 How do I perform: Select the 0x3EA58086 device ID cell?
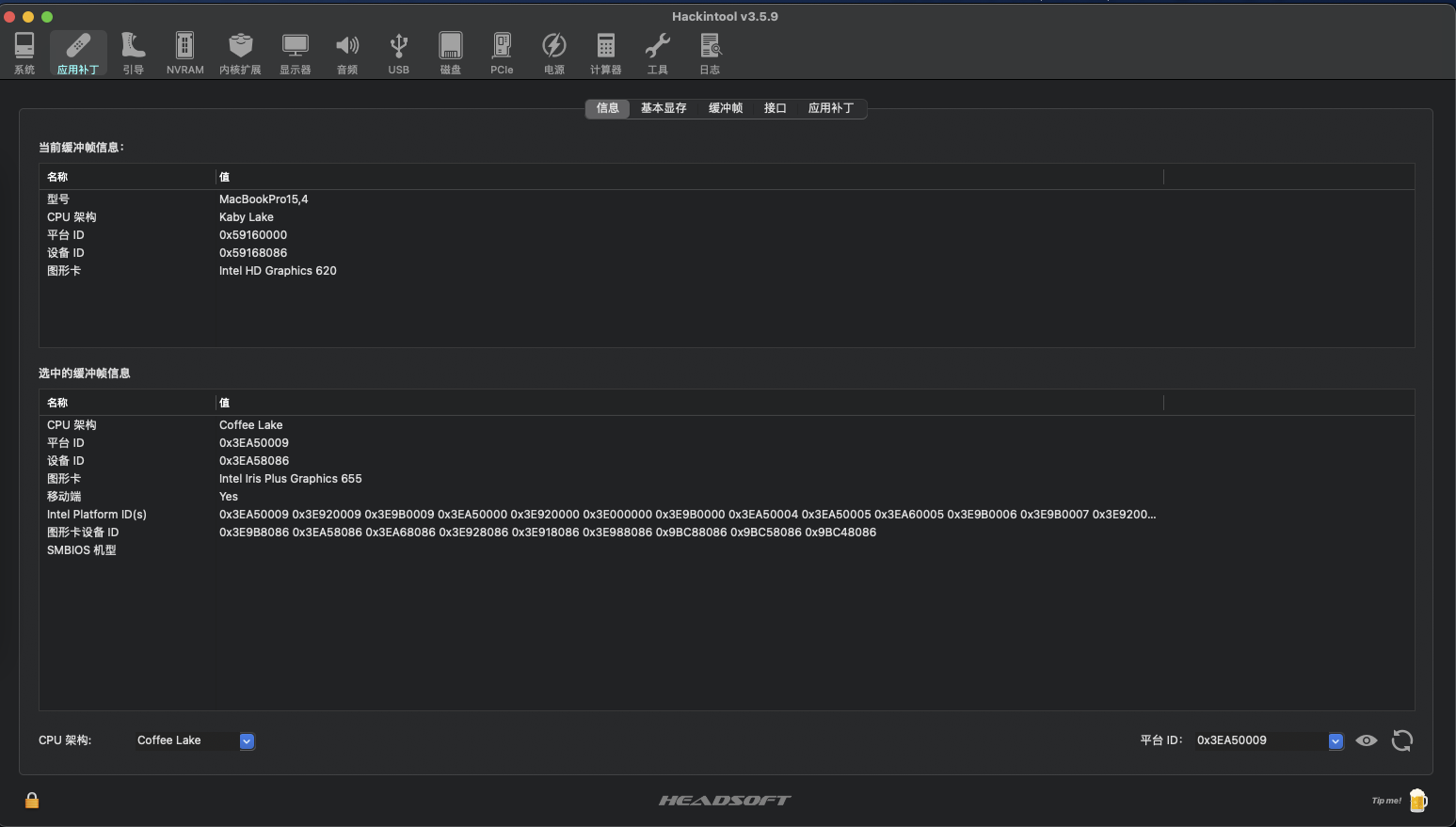[x=254, y=461]
